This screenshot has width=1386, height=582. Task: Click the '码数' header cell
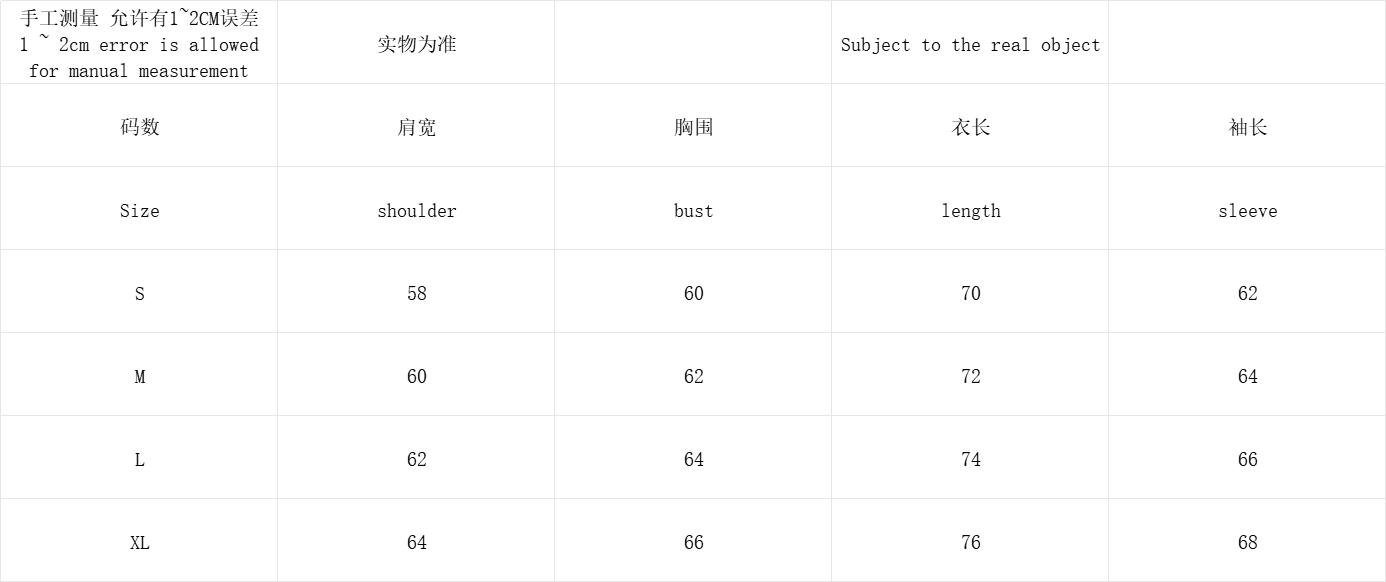pos(139,127)
